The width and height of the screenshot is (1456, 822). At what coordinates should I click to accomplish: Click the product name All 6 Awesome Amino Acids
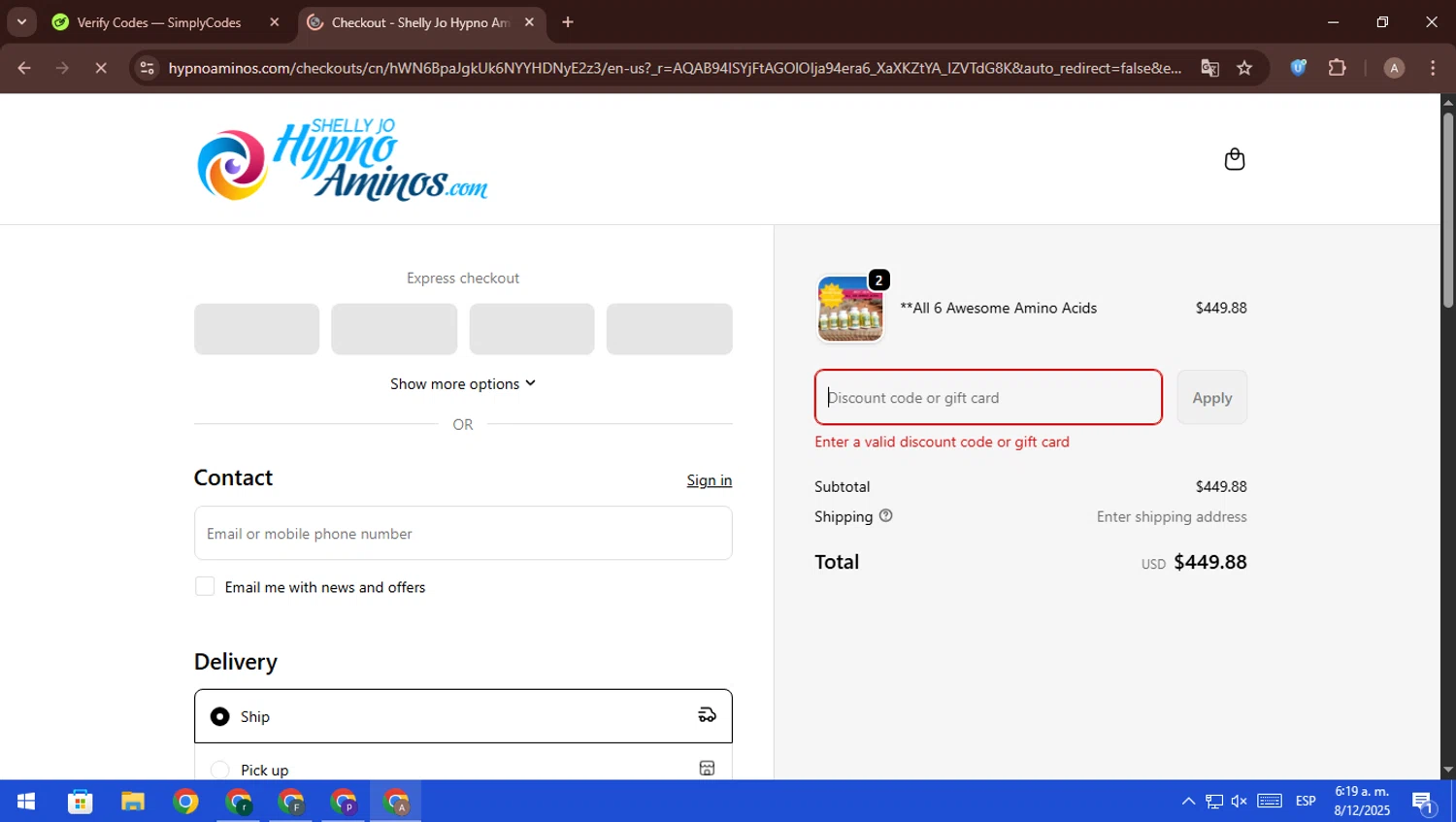(x=999, y=308)
